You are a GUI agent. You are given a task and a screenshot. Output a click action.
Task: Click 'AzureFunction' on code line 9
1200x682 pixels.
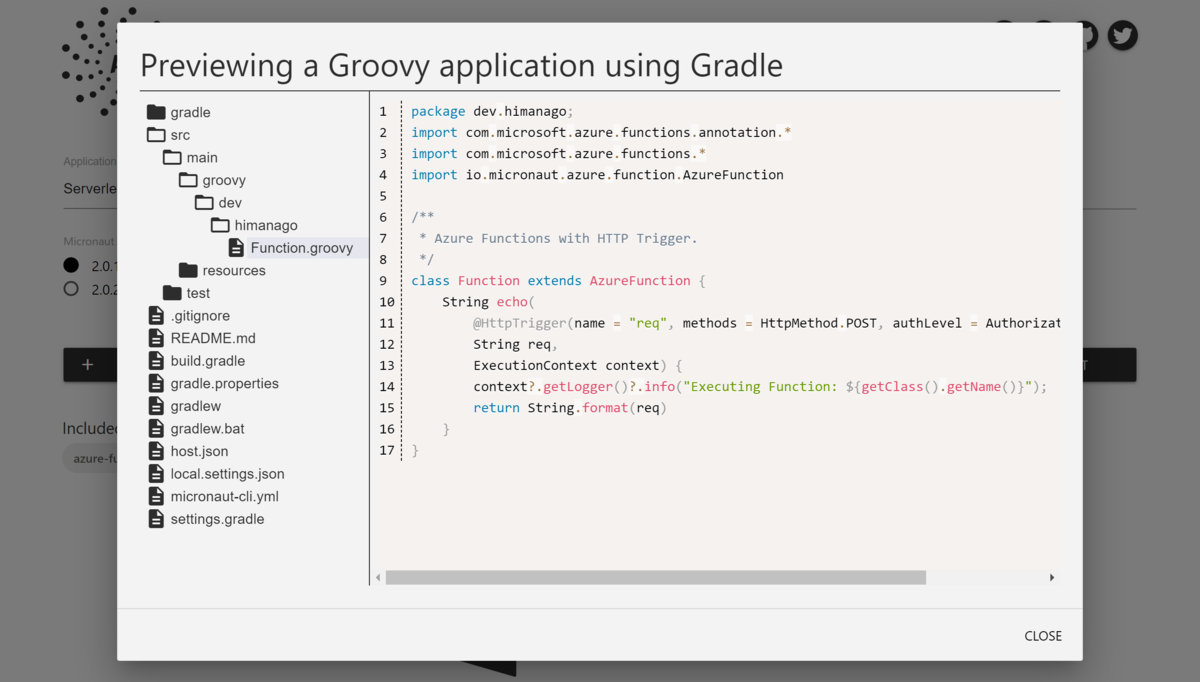pos(640,281)
